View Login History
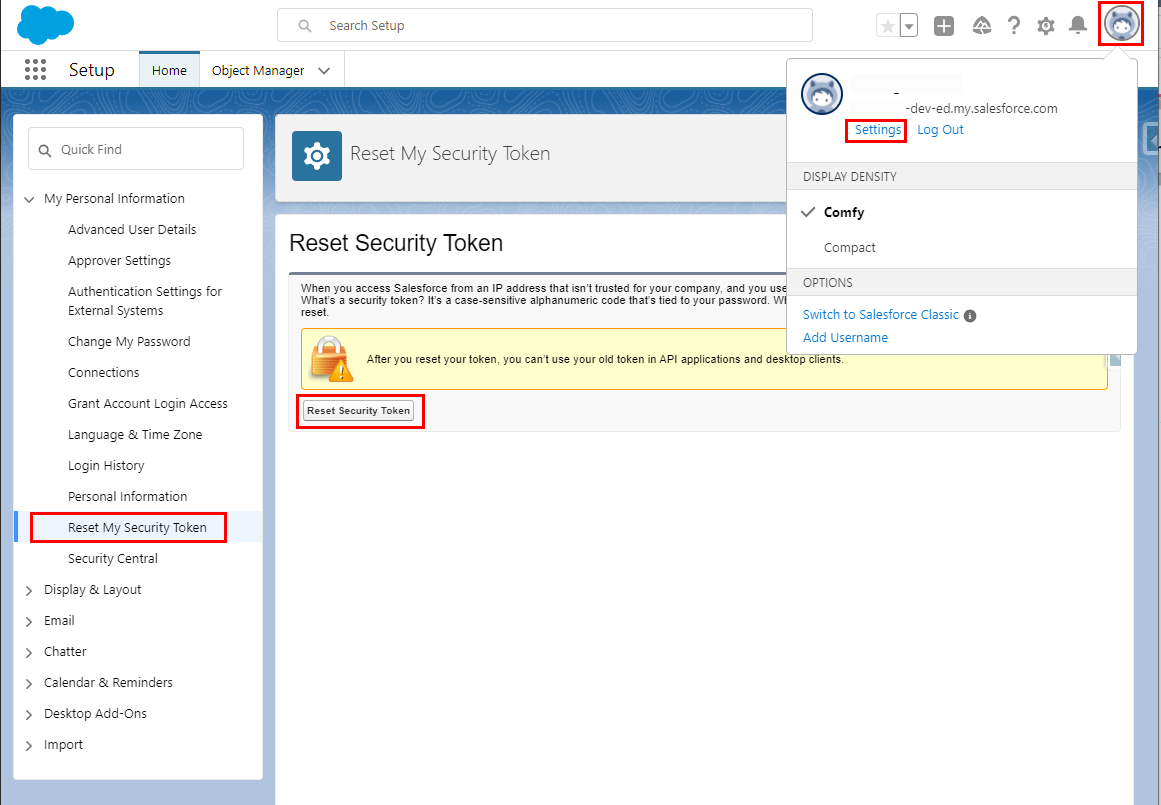1161x805 pixels. coord(106,466)
